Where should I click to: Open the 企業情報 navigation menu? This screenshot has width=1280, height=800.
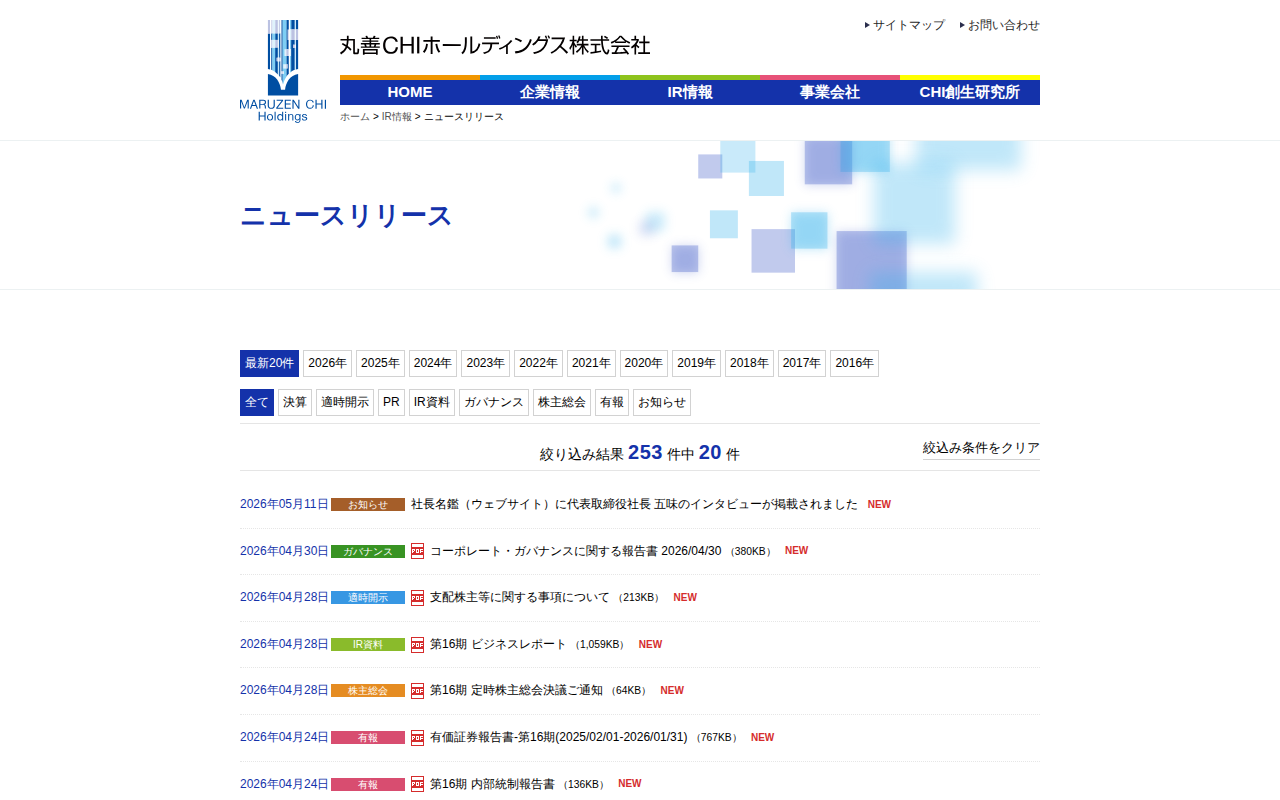point(550,92)
